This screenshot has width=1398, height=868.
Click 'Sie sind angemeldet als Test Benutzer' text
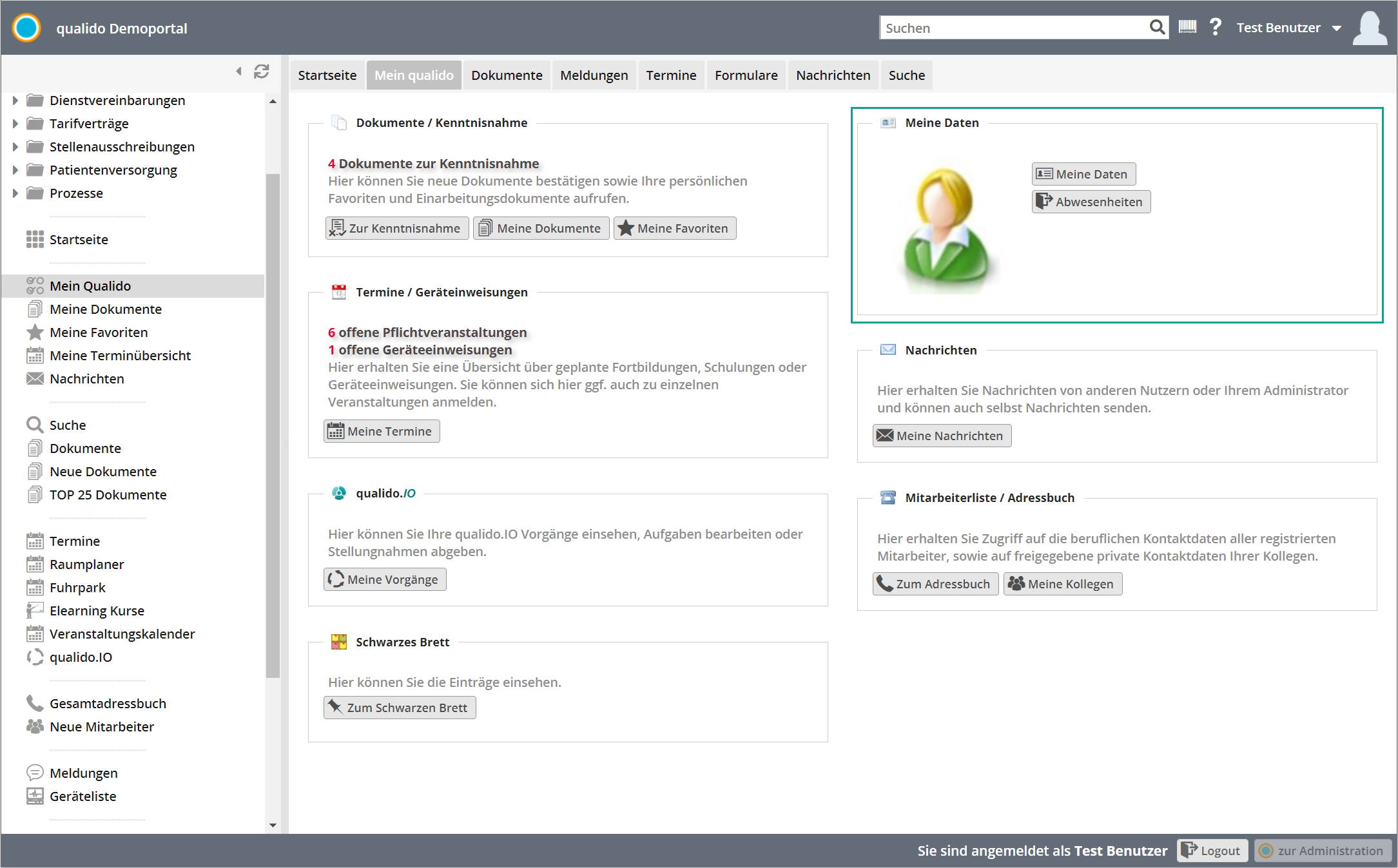[x=1042, y=851]
